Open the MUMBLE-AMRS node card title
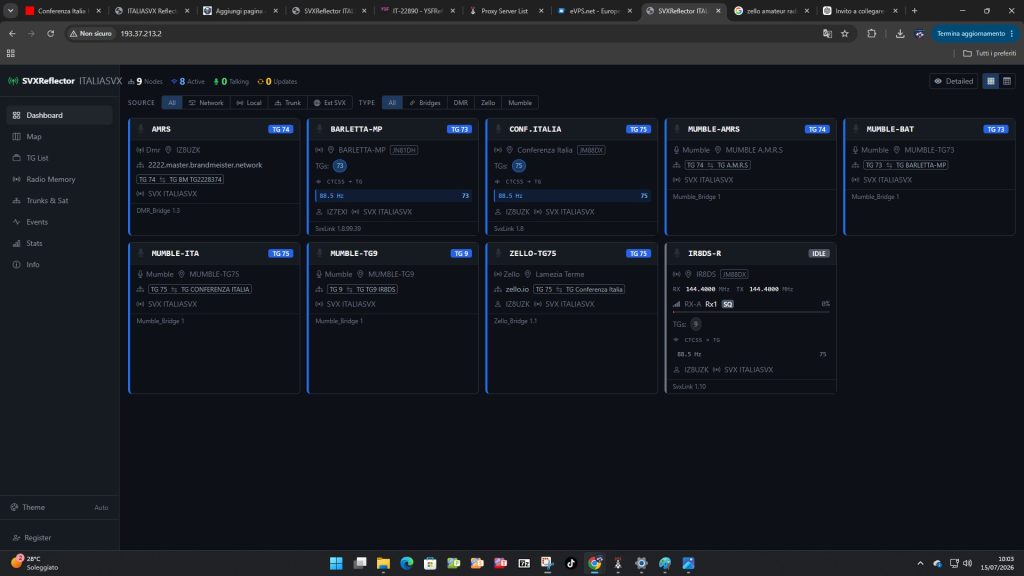1024x576 pixels. [713, 129]
